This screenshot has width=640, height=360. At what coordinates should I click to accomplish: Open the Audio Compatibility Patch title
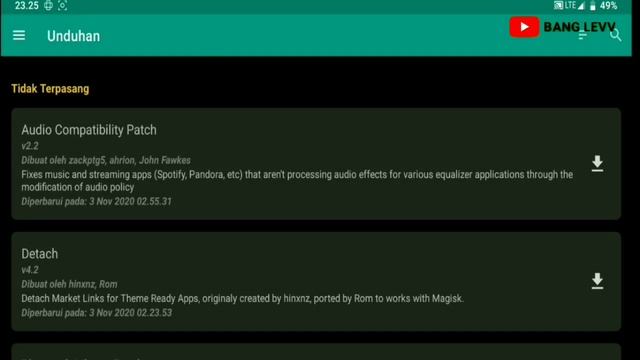89,130
